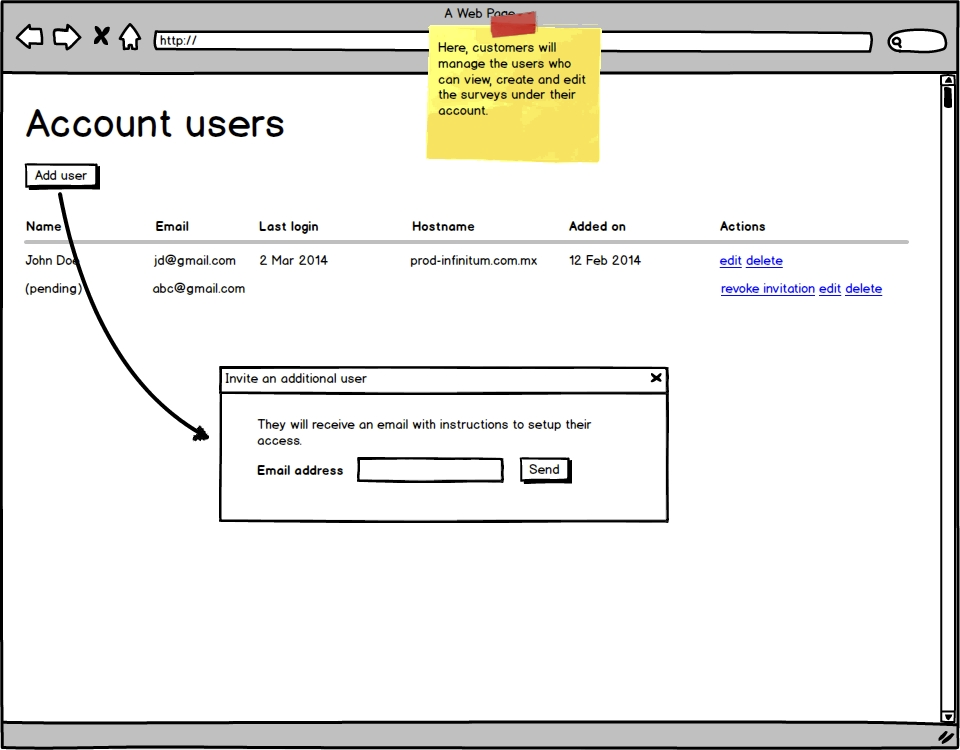
Task: Click the (pending) name cell
Action: click(x=54, y=289)
